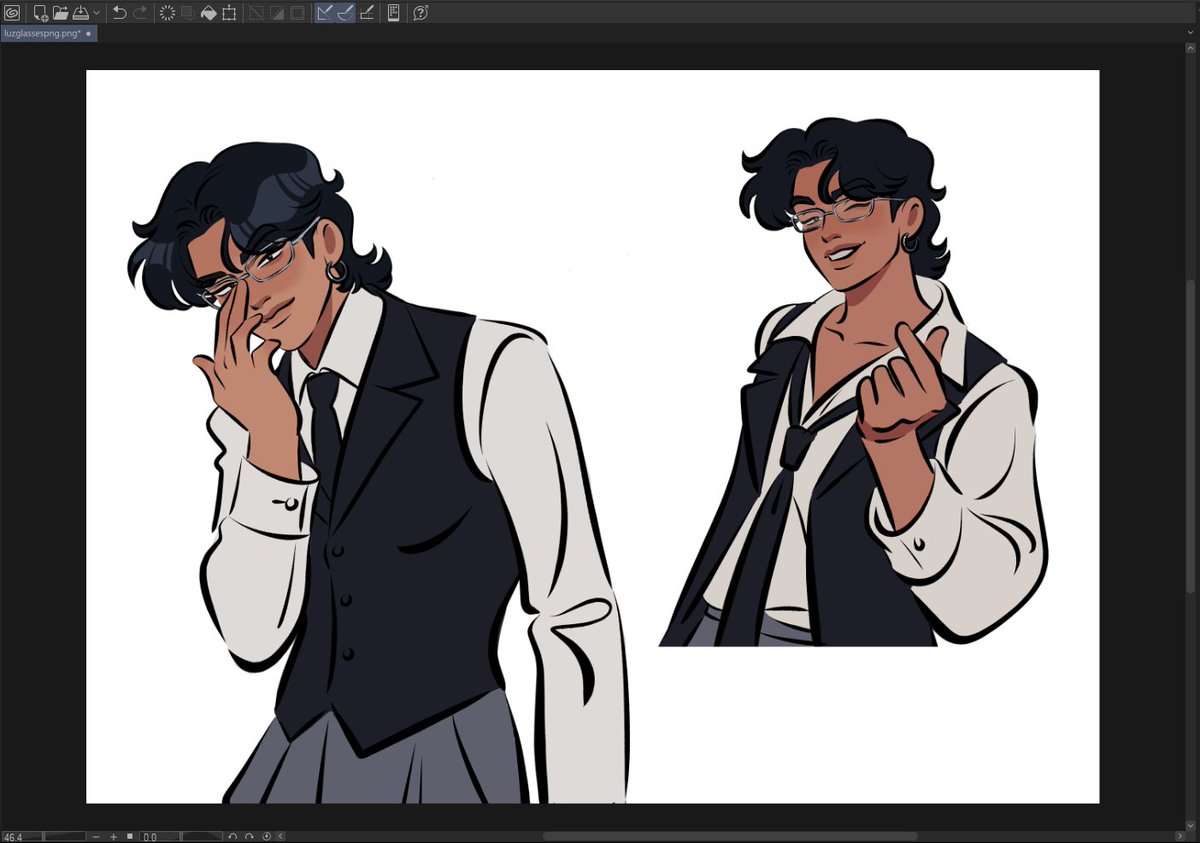Collapse status bar controls arrow
1200x843 pixels.
pyautogui.click(x=280, y=837)
